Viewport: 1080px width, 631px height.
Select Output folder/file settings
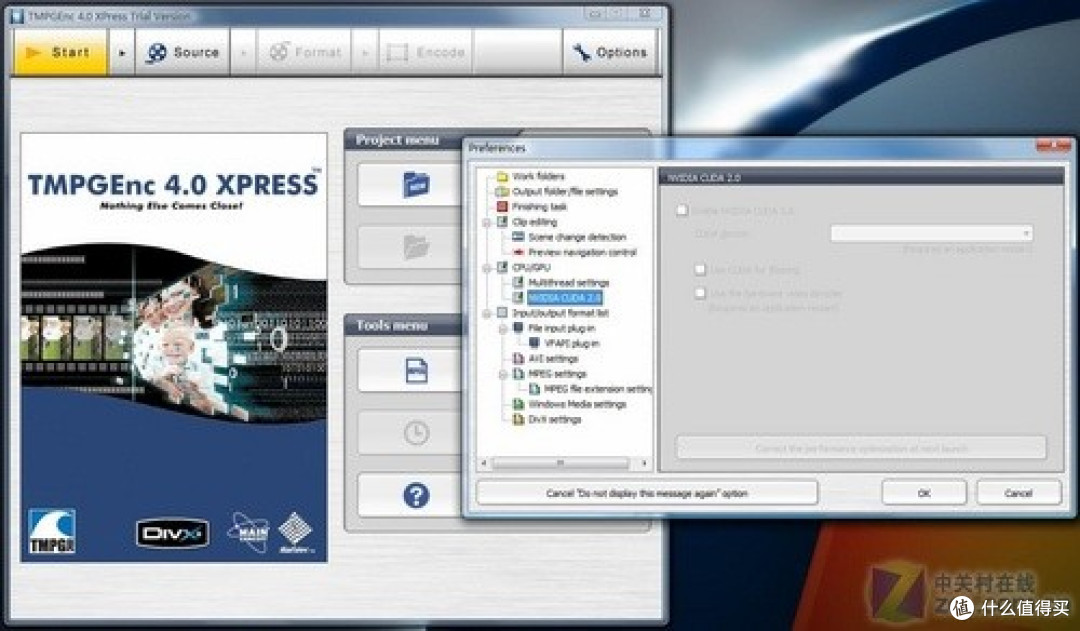[565, 192]
